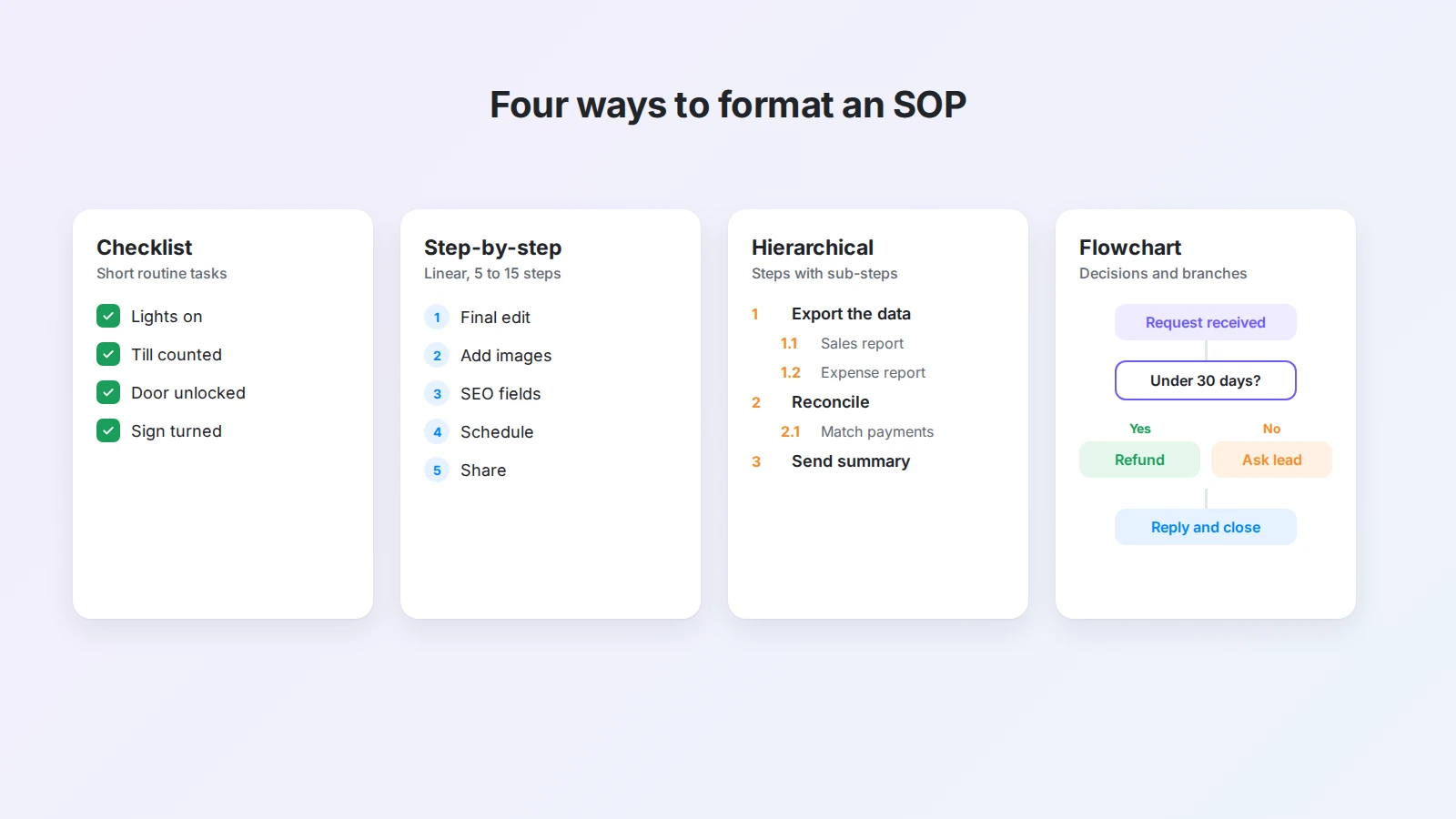The width and height of the screenshot is (1456, 819).
Task: Click the orange Ask lead box
Action: pyautogui.click(x=1271, y=460)
